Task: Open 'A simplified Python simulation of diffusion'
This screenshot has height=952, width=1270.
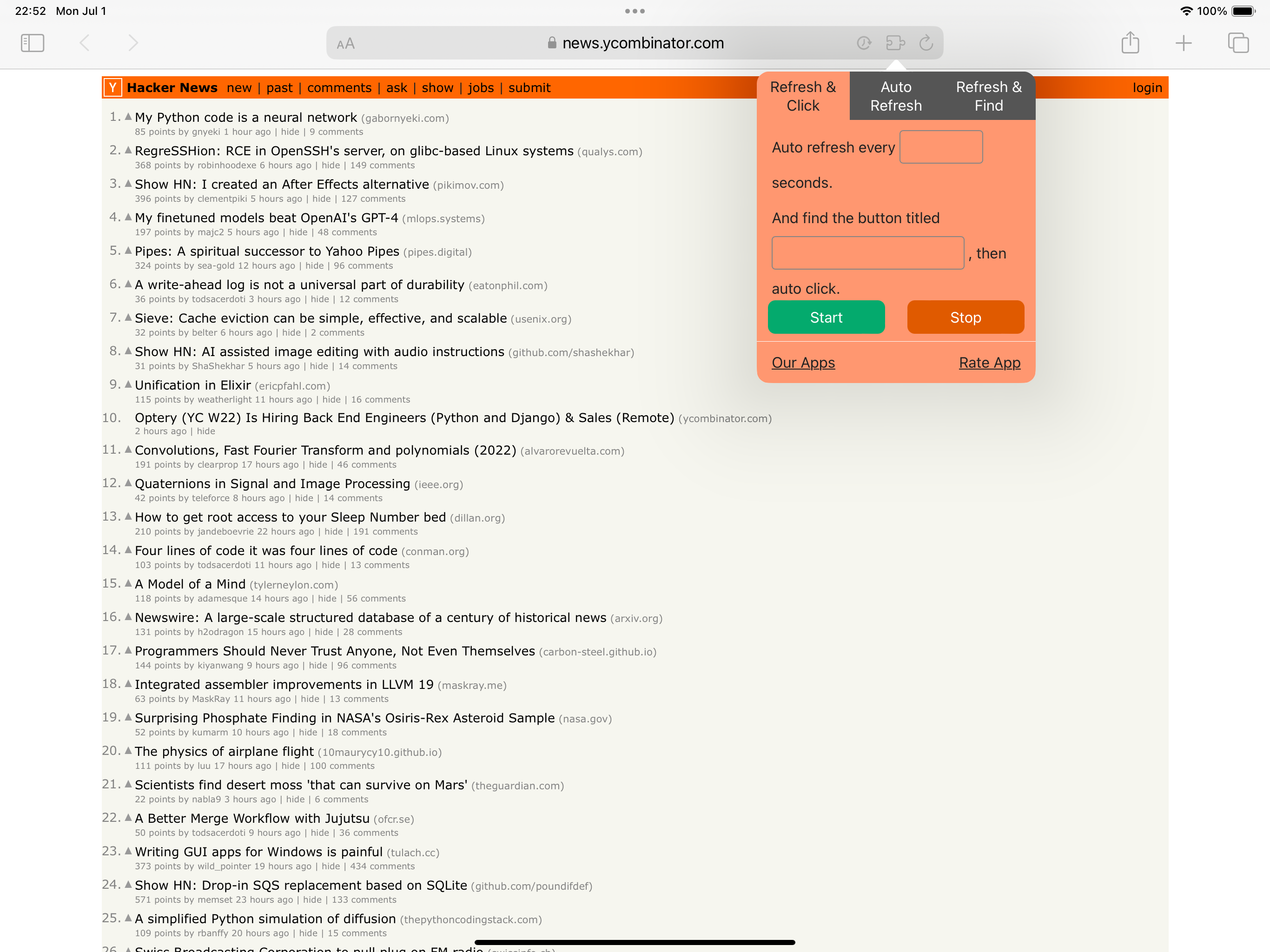Action: click(x=265, y=919)
